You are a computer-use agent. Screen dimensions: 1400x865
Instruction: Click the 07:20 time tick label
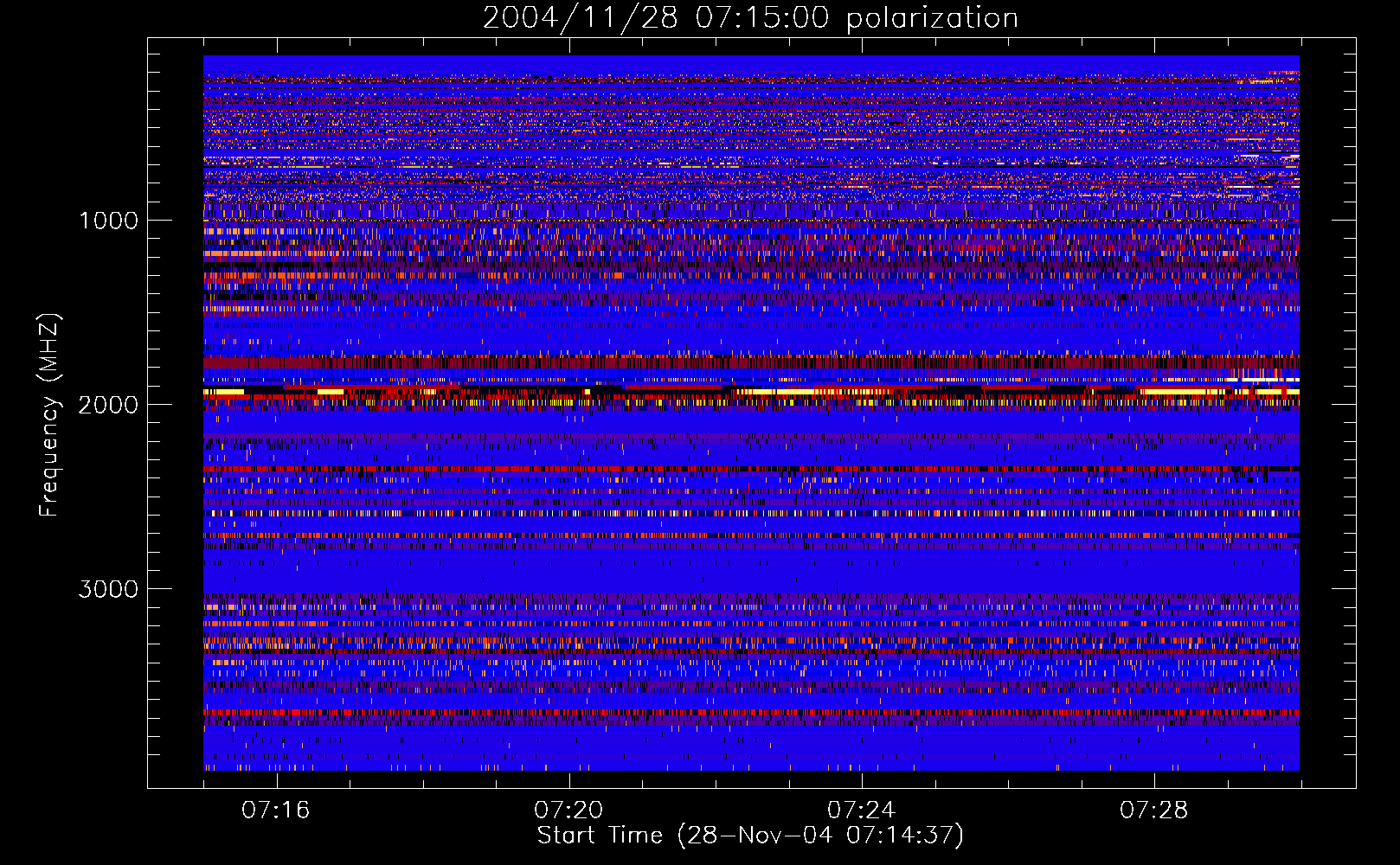pyautogui.click(x=568, y=811)
